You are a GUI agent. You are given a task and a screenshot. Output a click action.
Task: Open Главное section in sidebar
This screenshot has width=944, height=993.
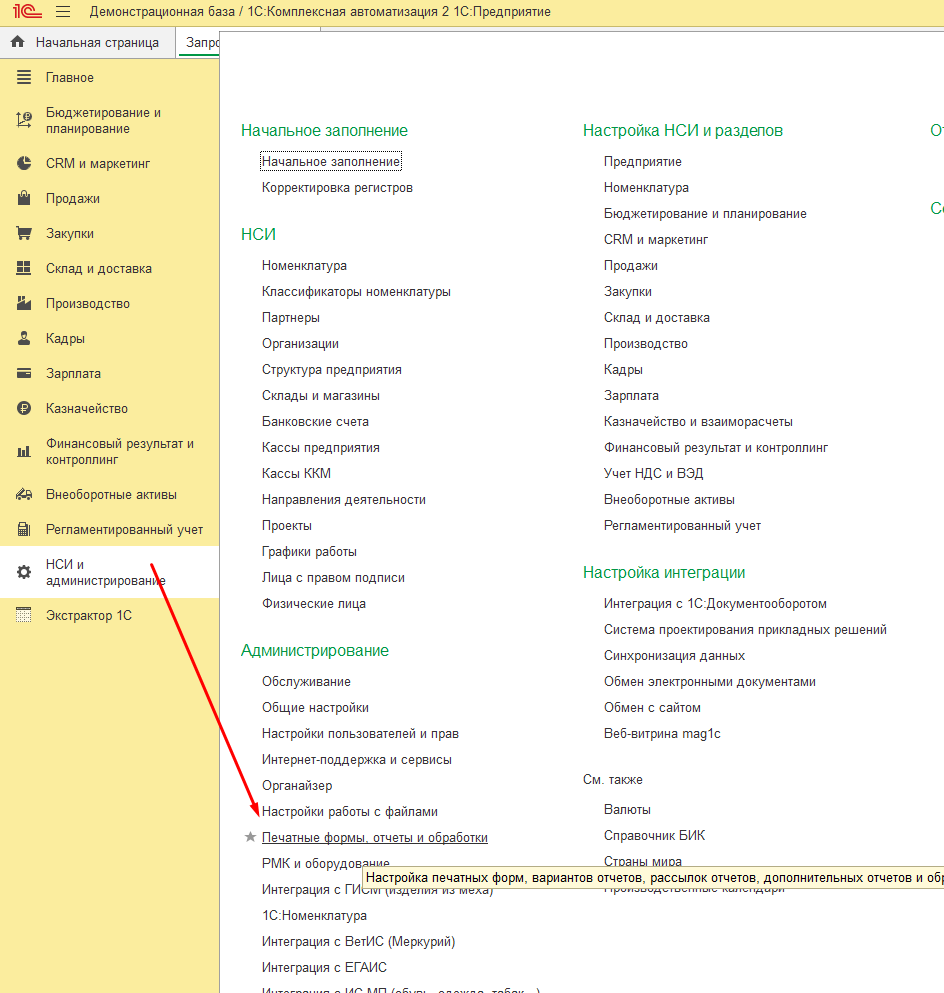70,78
